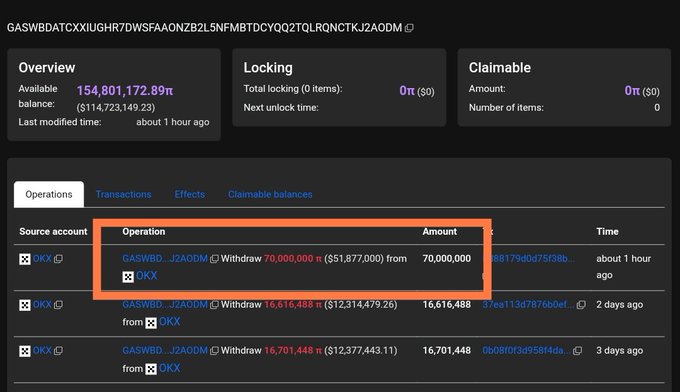Click OKX source account in 70,000,000 row
This screenshot has width=680, height=392.
[42, 258]
